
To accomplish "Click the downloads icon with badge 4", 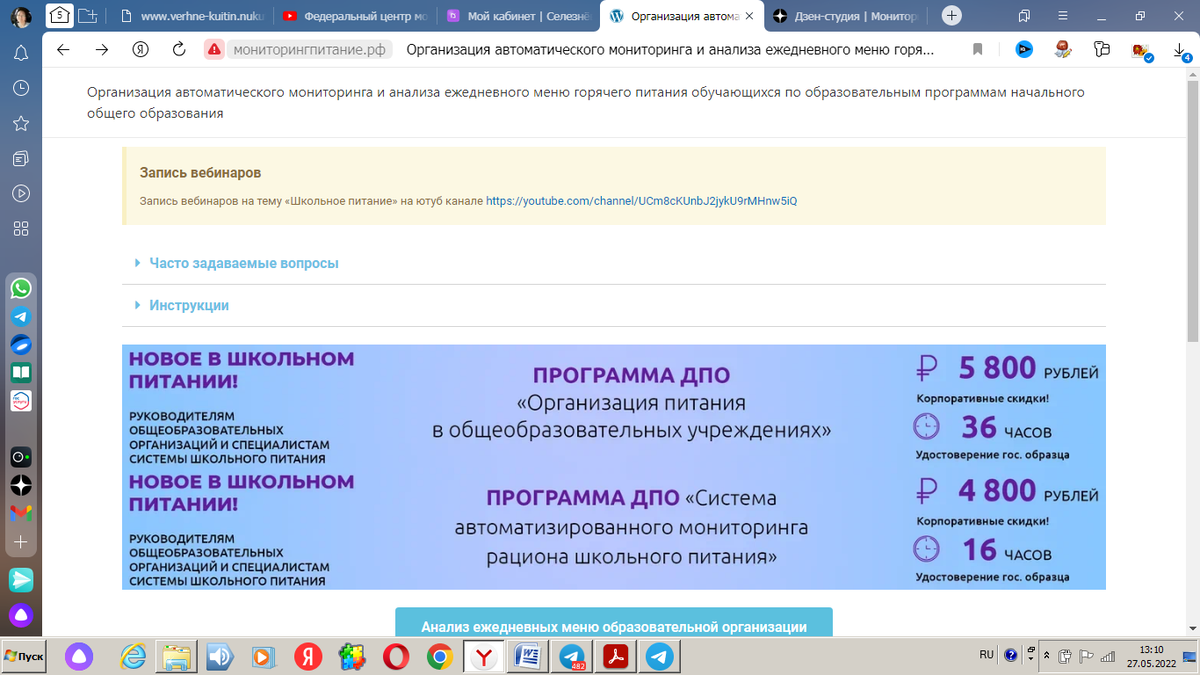I will point(1180,50).
